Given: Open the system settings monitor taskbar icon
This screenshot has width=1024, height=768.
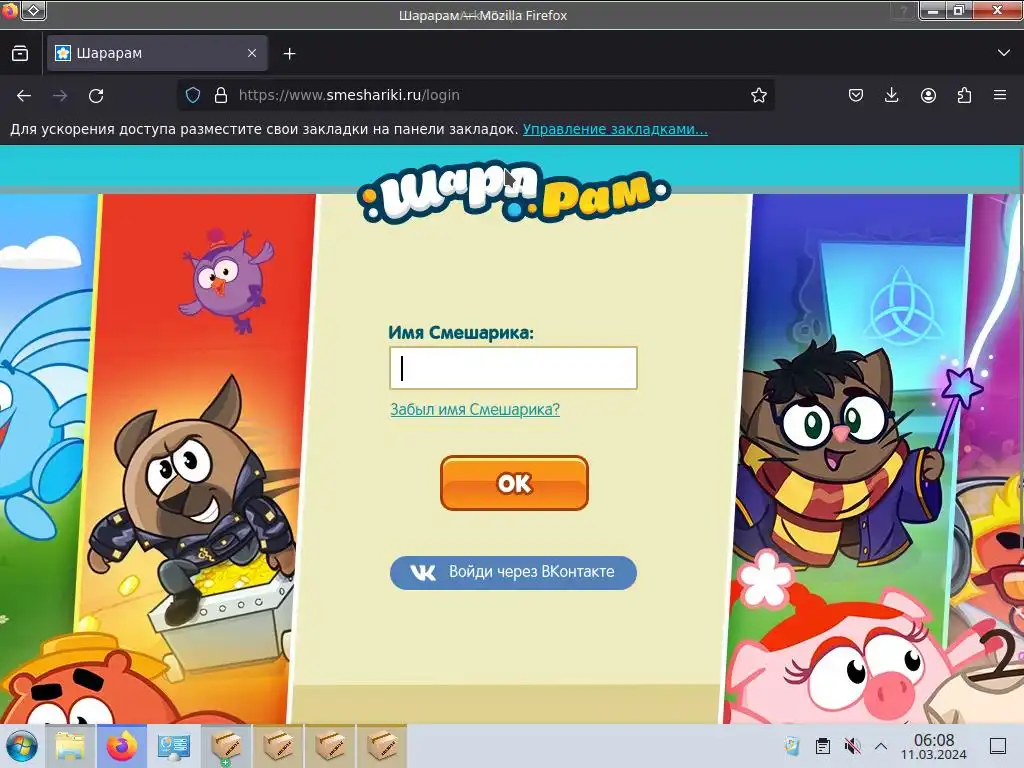Looking at the screenshot, I should point(174,746).
